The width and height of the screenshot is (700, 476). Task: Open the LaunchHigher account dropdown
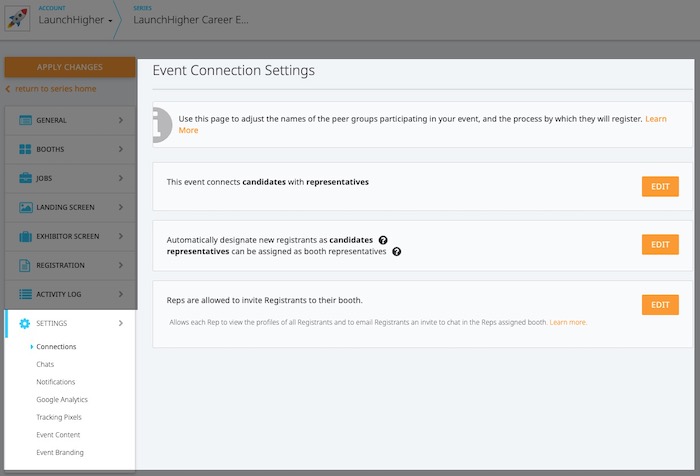point(75,20)
